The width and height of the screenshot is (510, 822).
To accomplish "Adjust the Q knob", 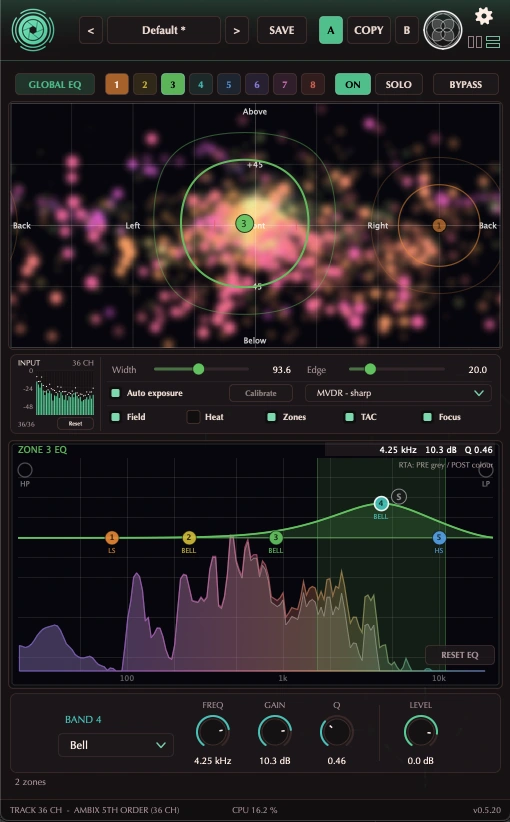I will [x=336, y=731].
